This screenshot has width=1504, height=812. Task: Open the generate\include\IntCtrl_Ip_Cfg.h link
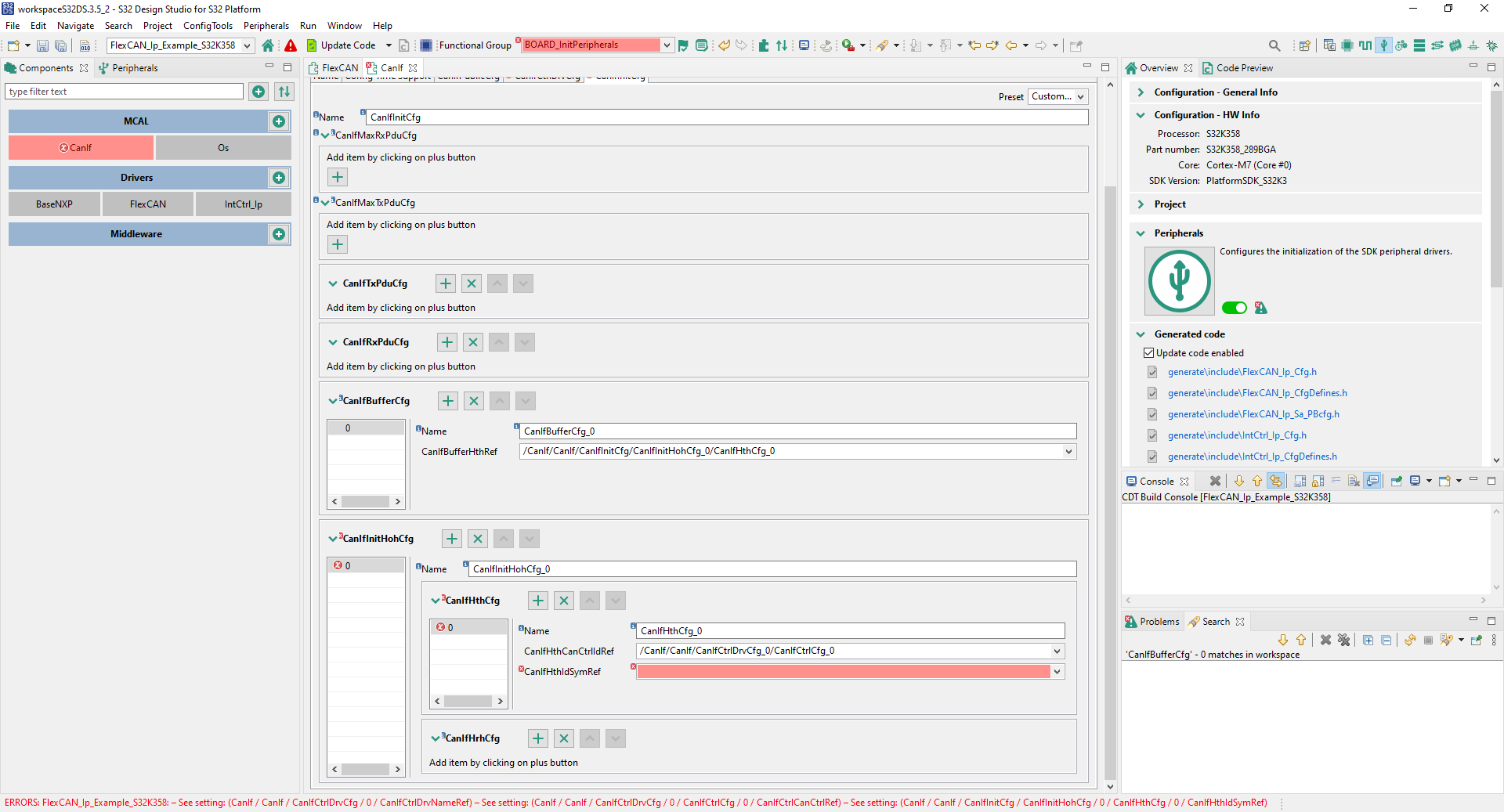[1237, 435]
